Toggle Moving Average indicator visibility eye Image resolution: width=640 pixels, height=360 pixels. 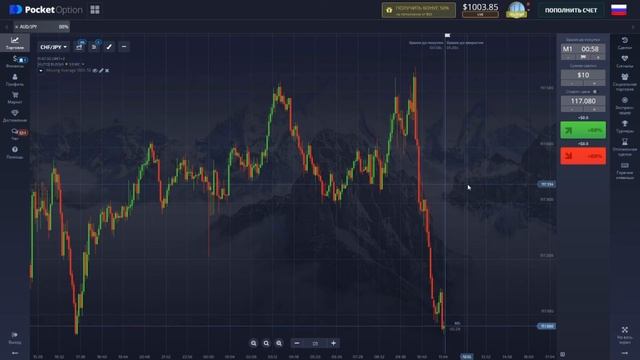coord(95,71)
